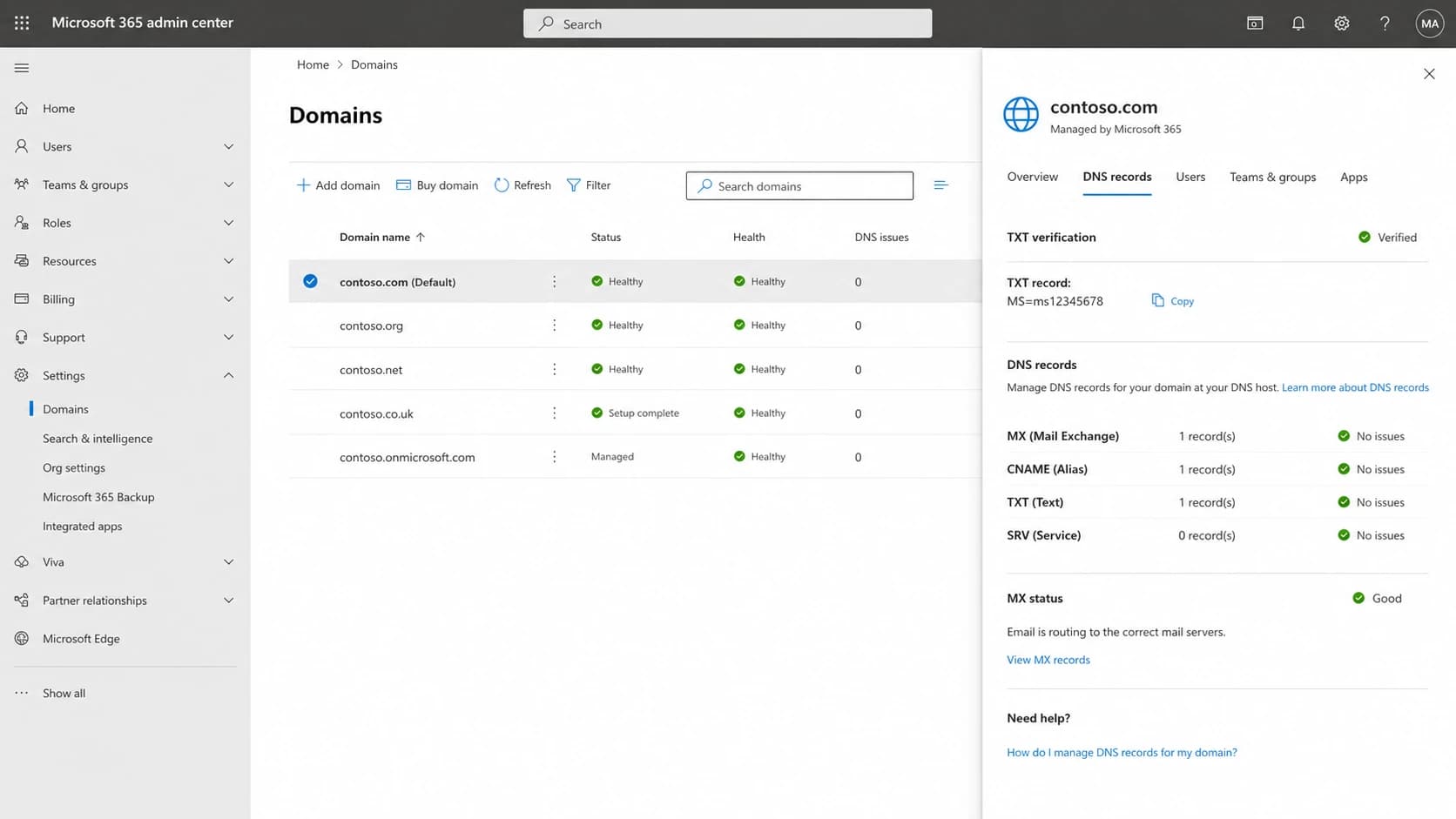Click the Support headset icon in sidebar

tap(22, 337)
